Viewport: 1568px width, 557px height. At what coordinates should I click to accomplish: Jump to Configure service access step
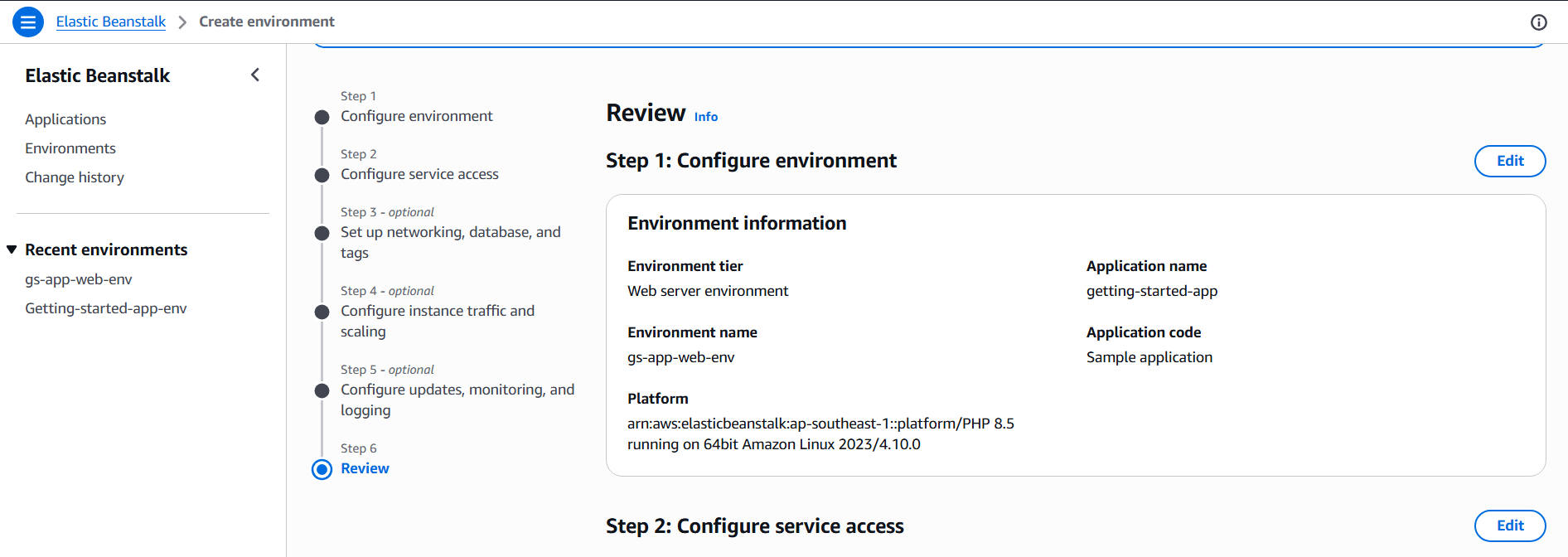click(419, 174)
